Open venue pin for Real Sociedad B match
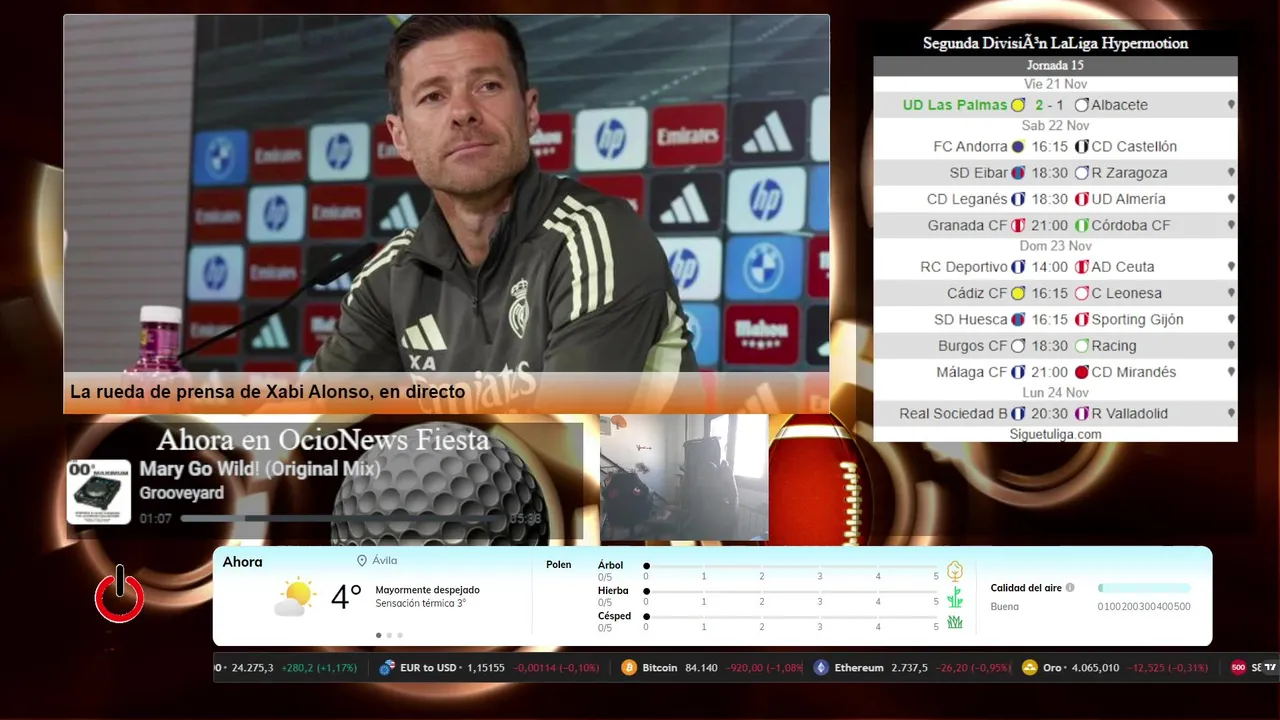This screenshot has height=720, width=1280. click(1231, 413)
